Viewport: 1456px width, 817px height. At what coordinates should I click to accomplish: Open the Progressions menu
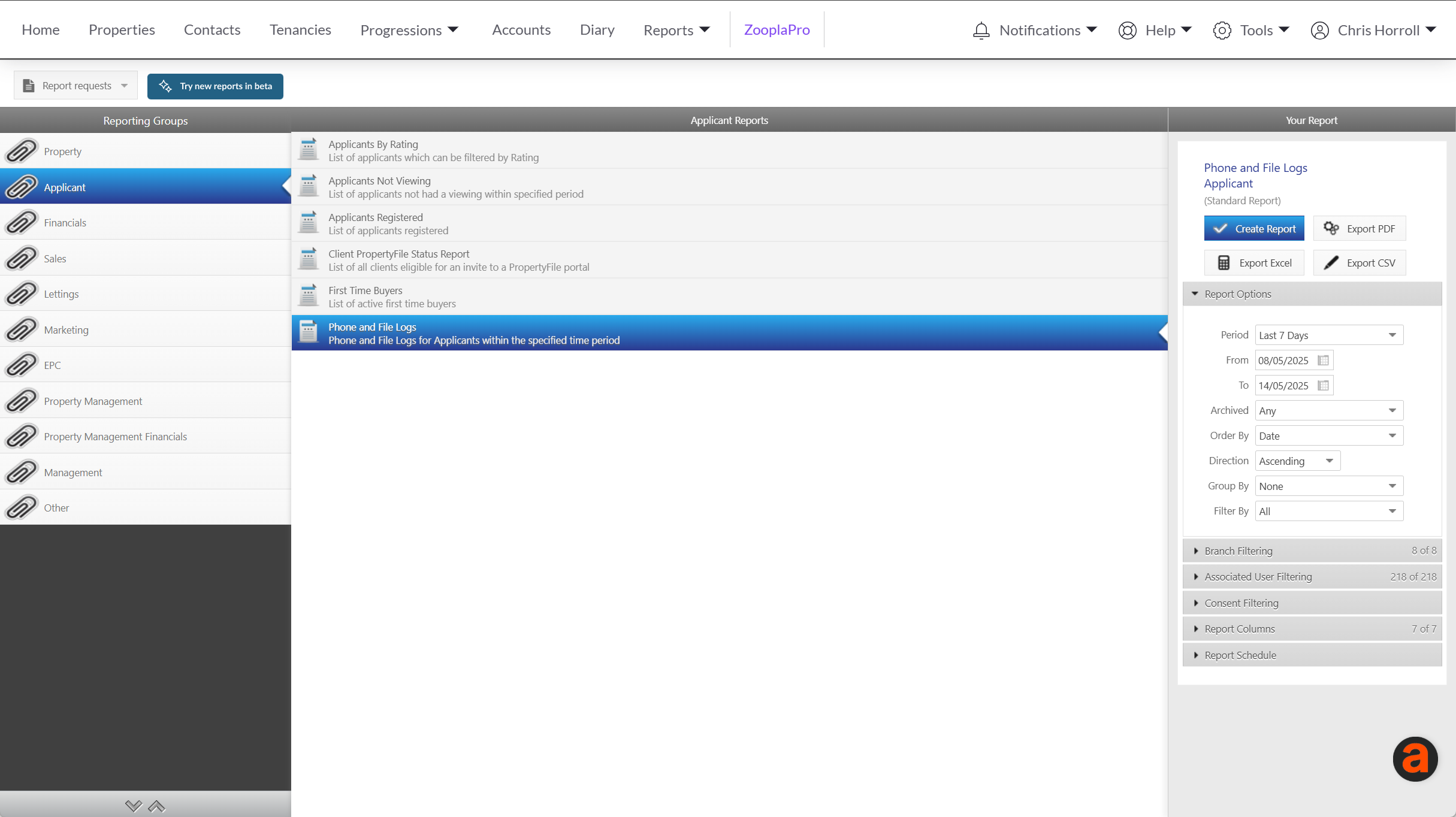pos(409,30)
